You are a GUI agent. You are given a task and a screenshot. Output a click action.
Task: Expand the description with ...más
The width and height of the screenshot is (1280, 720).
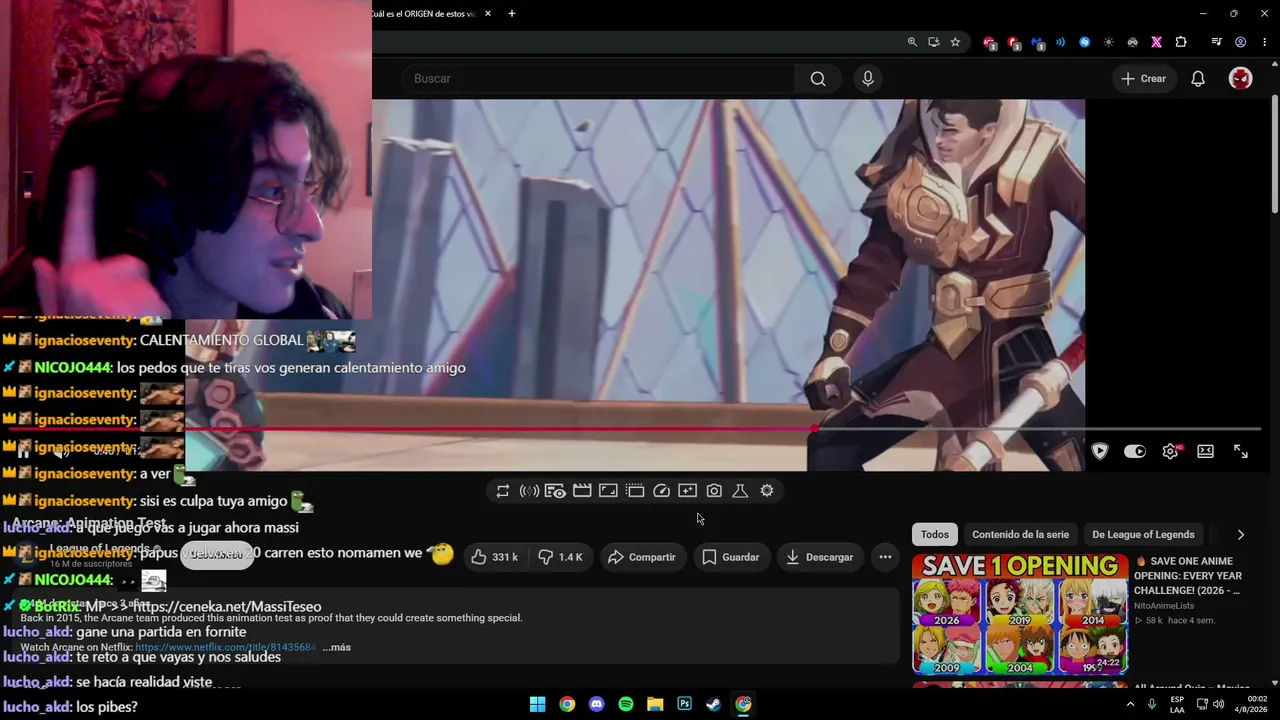pos(337,648)
